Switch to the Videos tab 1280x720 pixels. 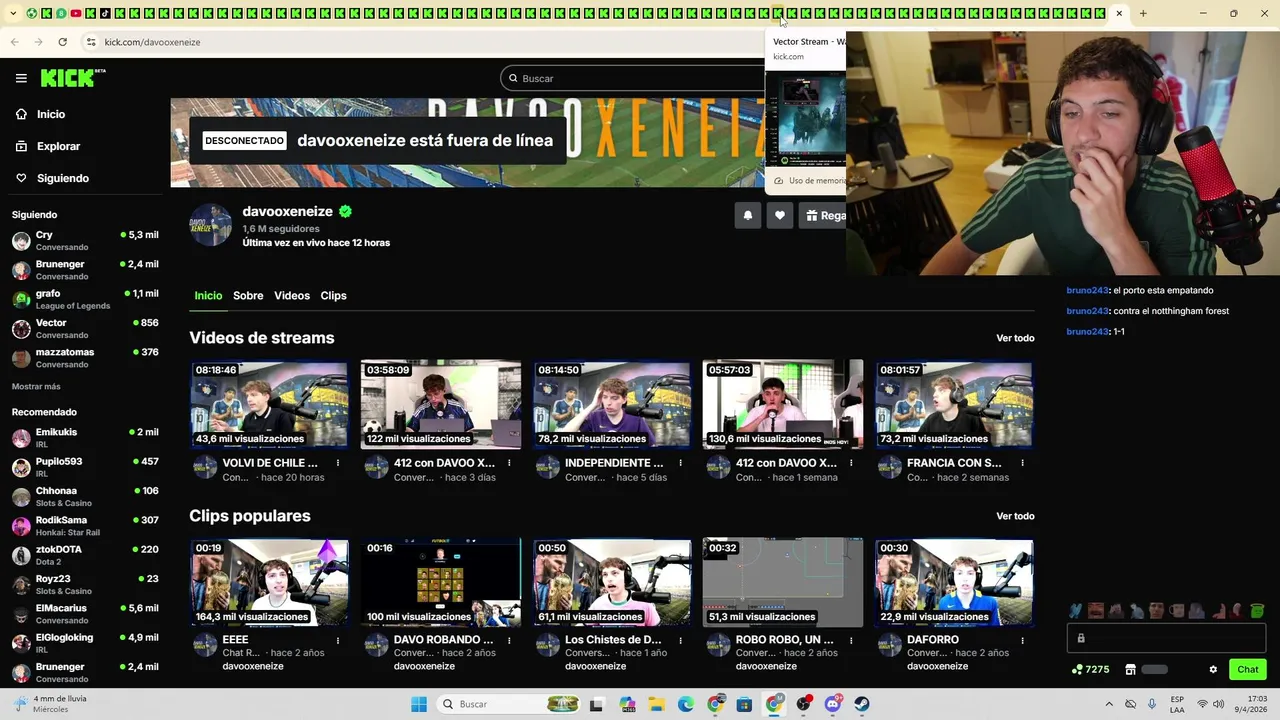[292, 296]
